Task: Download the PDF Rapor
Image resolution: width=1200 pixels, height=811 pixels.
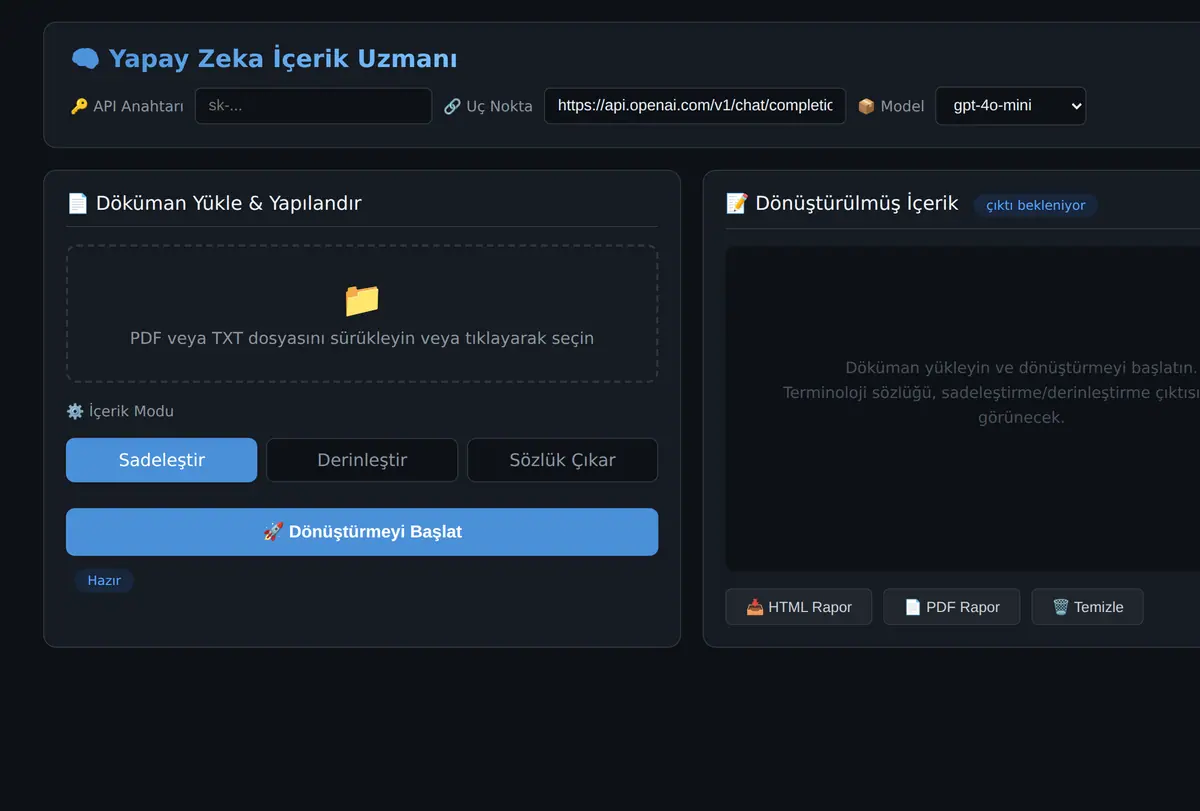Action: 951,607
